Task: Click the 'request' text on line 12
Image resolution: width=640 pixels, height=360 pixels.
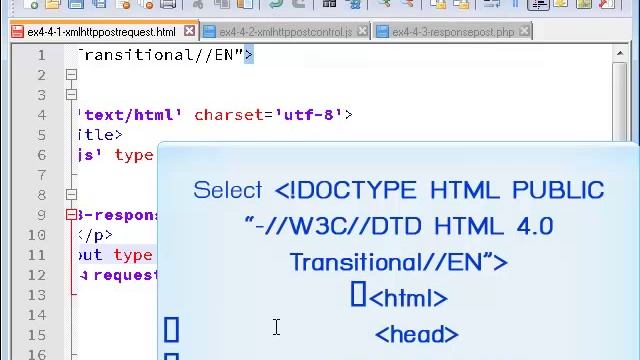Action: click(126, 276)
